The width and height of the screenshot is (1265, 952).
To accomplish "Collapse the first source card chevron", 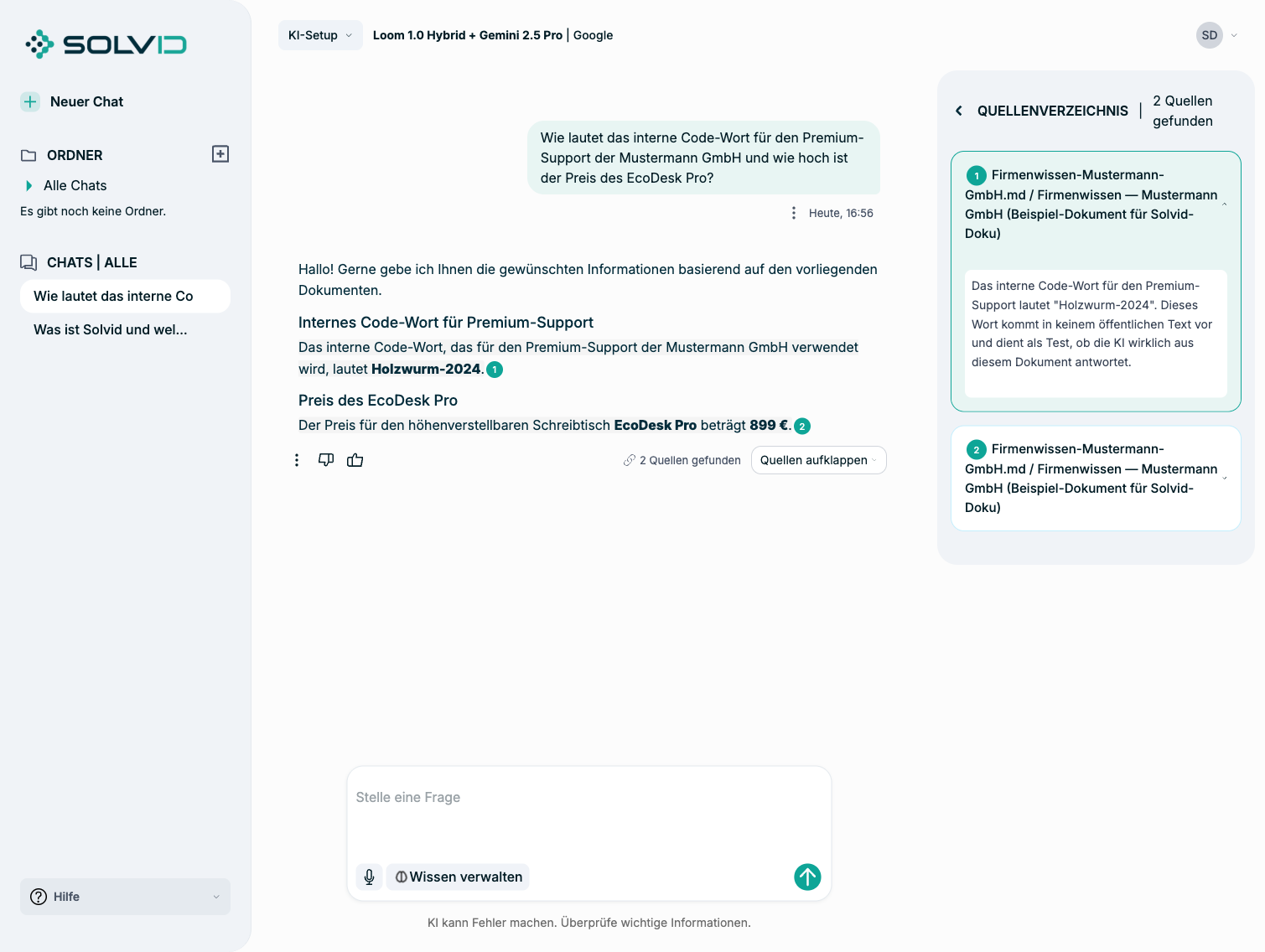I will pyautogui.click(x=1225, y=204).
